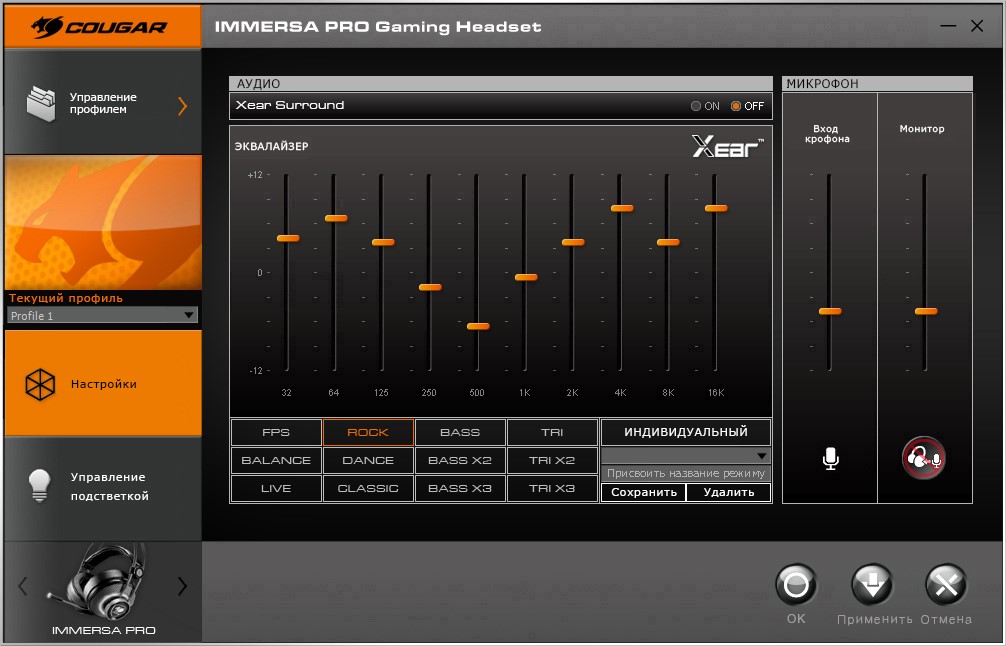Click the Xear logo in equalizer
Image resolution: width=1006 pixels, height=646 pixels.
728,147
